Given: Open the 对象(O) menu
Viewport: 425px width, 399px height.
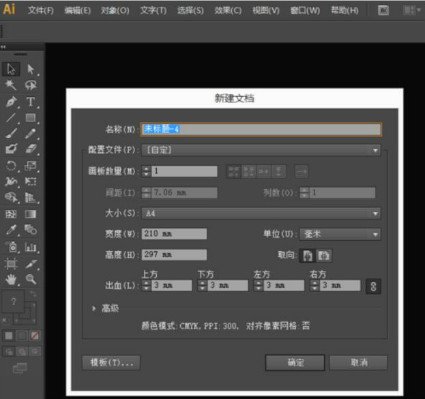Looking at the screenshot, I should pyautogui.click(x=115, y=10).
